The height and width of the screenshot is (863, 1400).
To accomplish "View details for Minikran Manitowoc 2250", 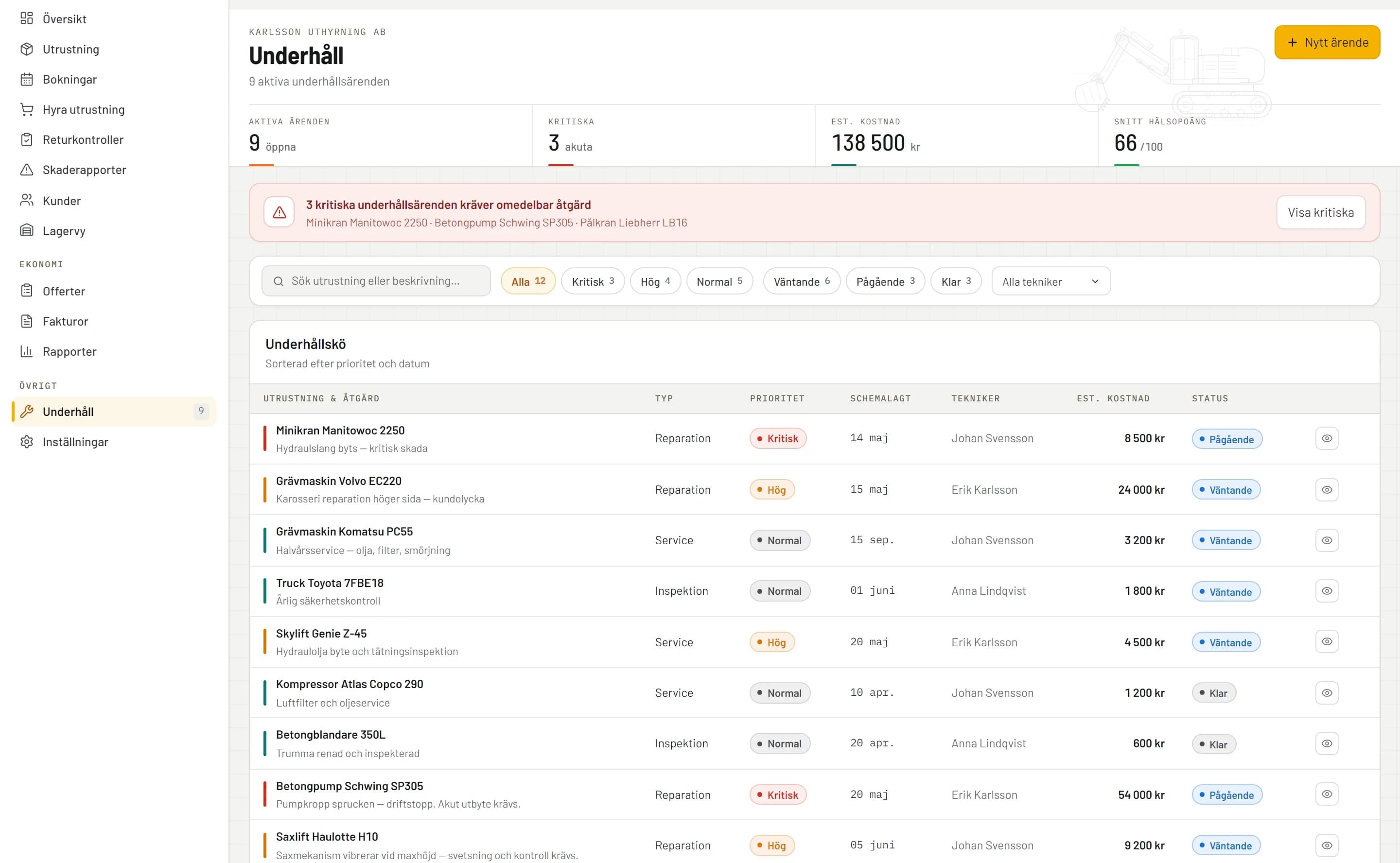I will coord(1327,438).
